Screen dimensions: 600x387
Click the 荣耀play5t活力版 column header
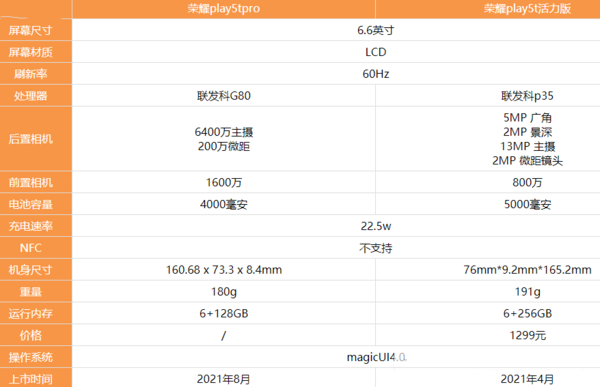coord(527,9)
